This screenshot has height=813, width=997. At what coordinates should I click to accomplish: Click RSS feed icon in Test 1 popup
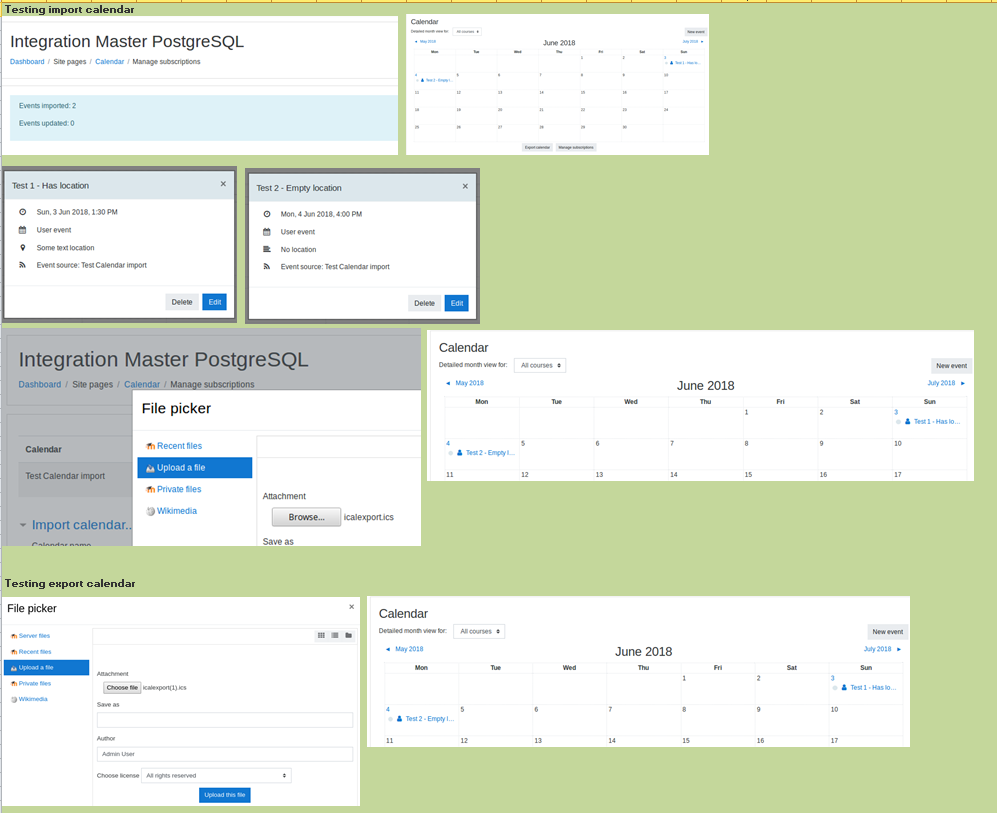pyautogui.click(x=22, y=265)
